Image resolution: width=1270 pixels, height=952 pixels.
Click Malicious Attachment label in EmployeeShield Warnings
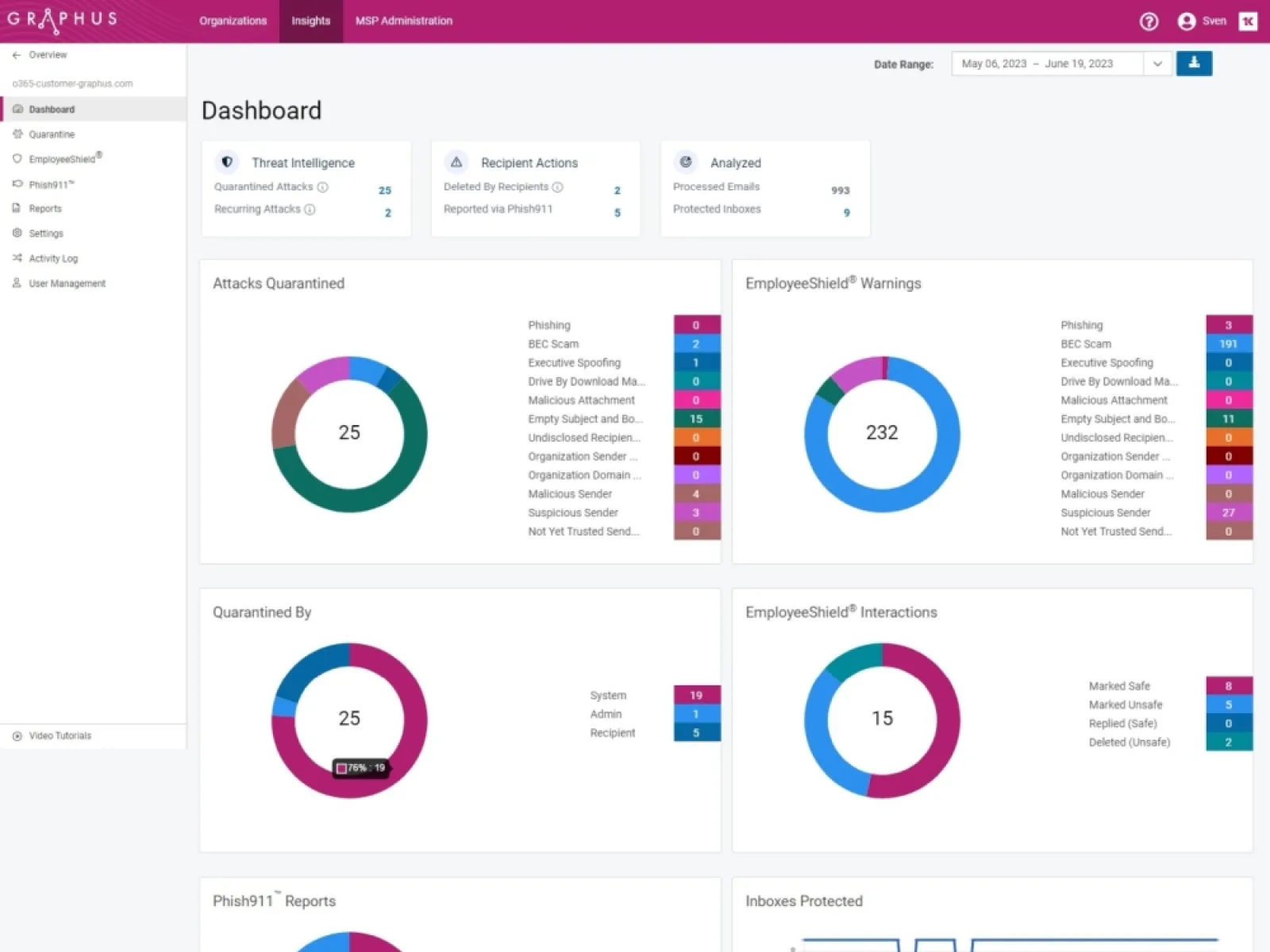coord(1114,400)
